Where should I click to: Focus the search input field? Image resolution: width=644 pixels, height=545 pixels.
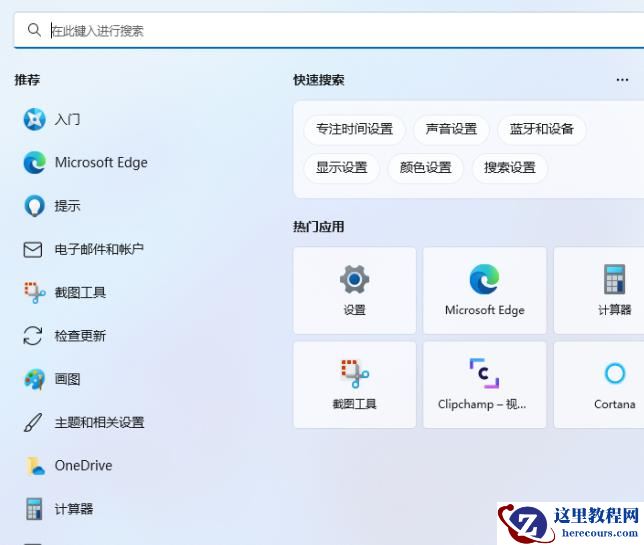pos(329,30)
